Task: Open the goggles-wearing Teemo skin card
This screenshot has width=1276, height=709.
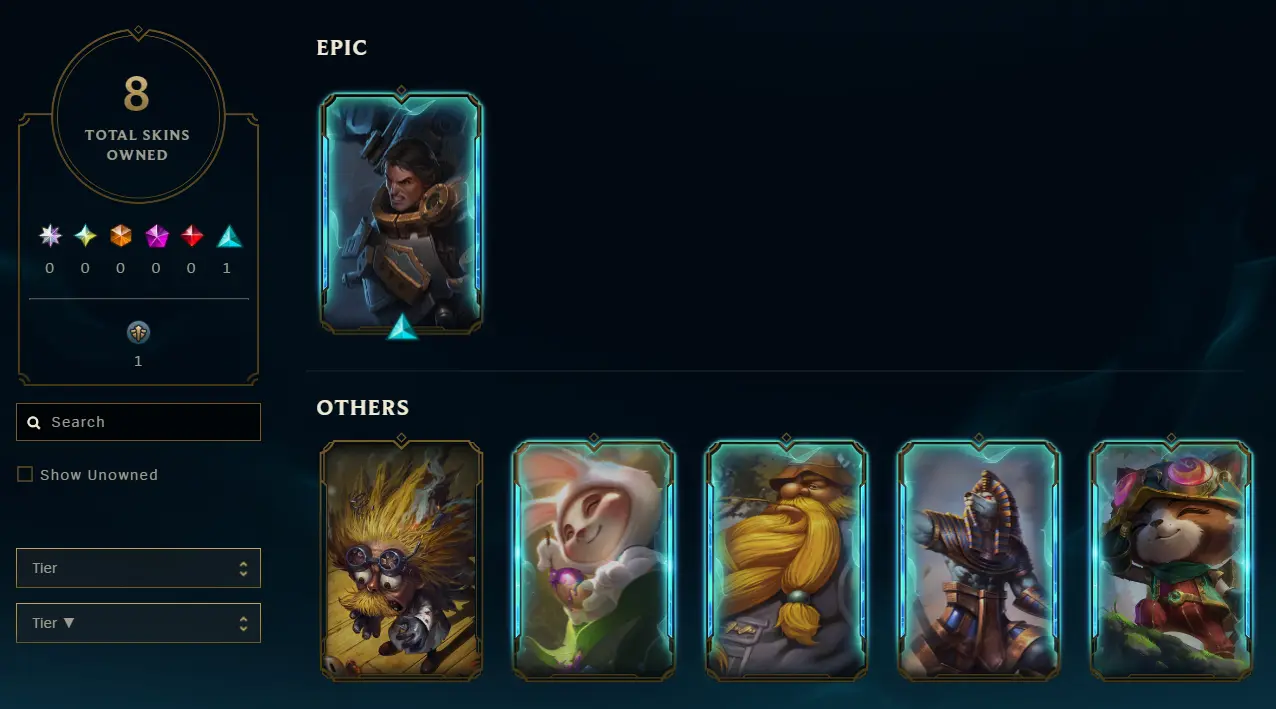Action: pyautogui.click(x=1171, y=560)
